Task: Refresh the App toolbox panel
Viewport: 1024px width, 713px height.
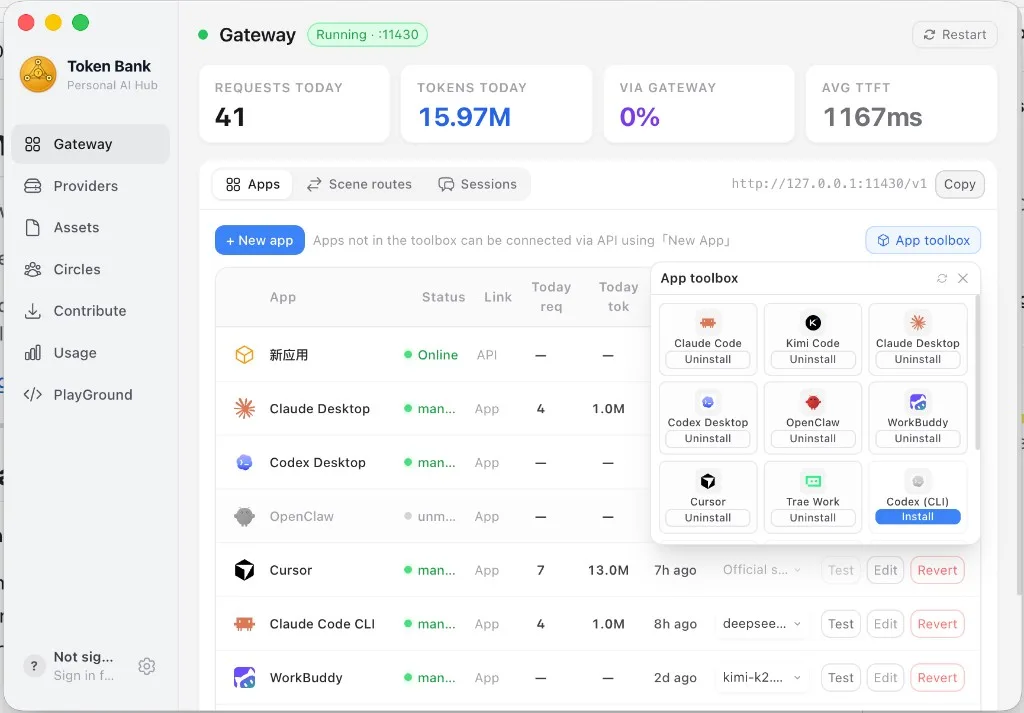Action: (x=942, y=278)
